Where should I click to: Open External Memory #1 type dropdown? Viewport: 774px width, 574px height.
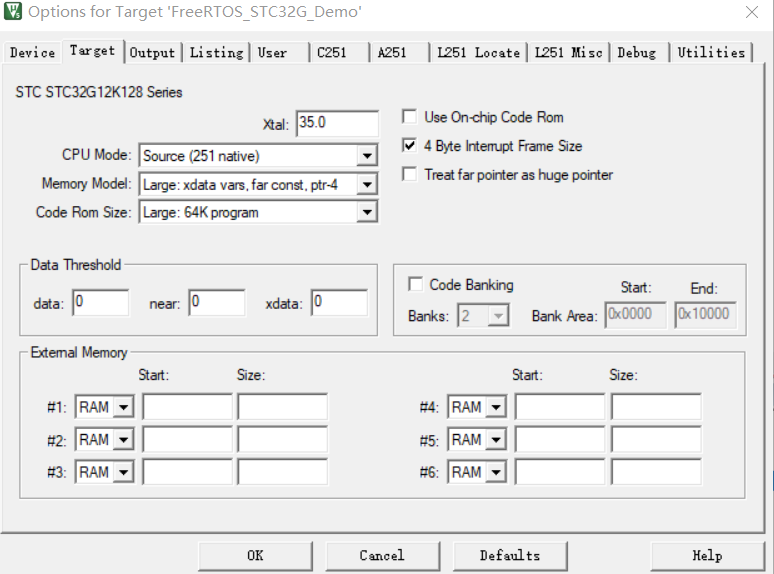coord(124,408)
